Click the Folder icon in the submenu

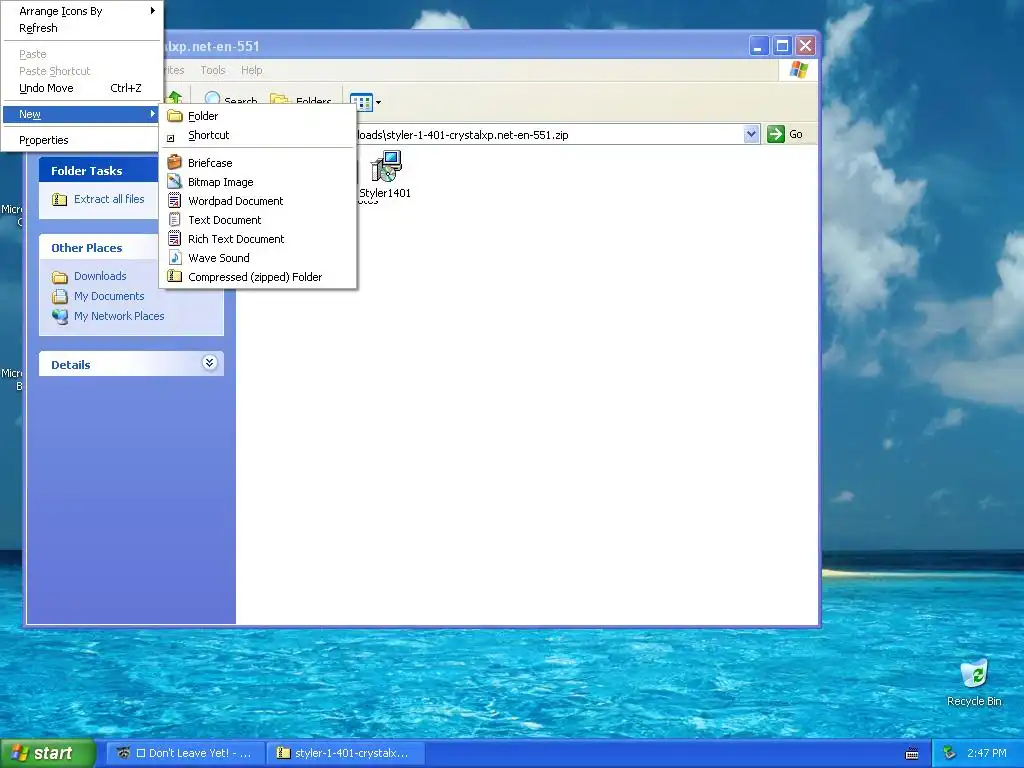[x=174, y=116]
